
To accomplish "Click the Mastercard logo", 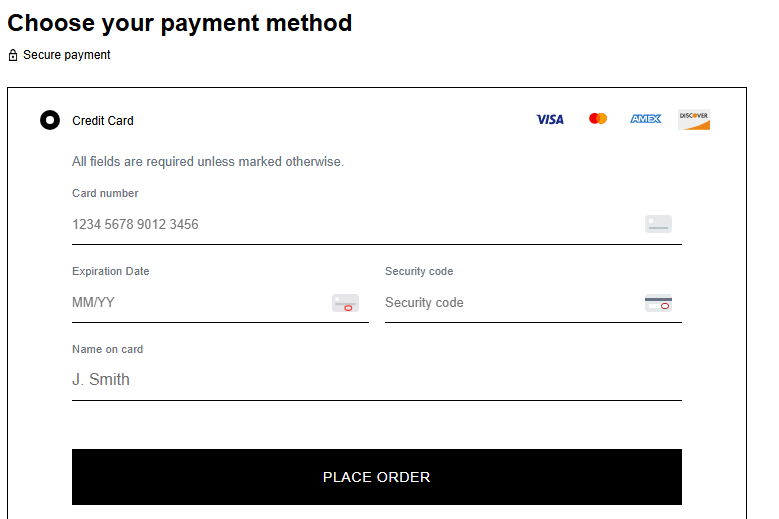I will click(598, 119).
